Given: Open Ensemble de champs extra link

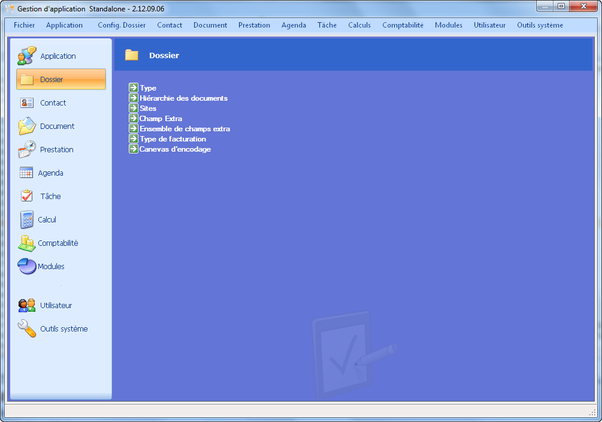Looking at the screenshot, I should [x=185, y=129].
